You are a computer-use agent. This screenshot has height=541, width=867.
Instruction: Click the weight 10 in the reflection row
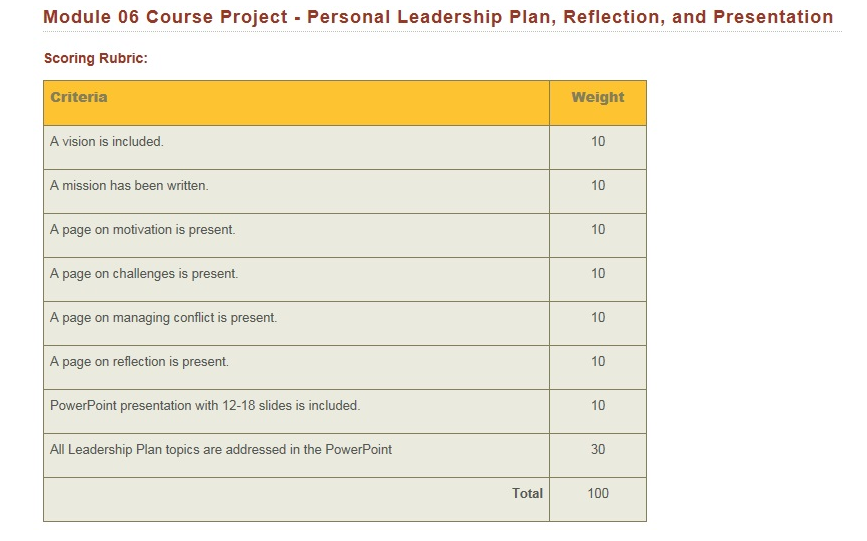[x=598, y=361]
